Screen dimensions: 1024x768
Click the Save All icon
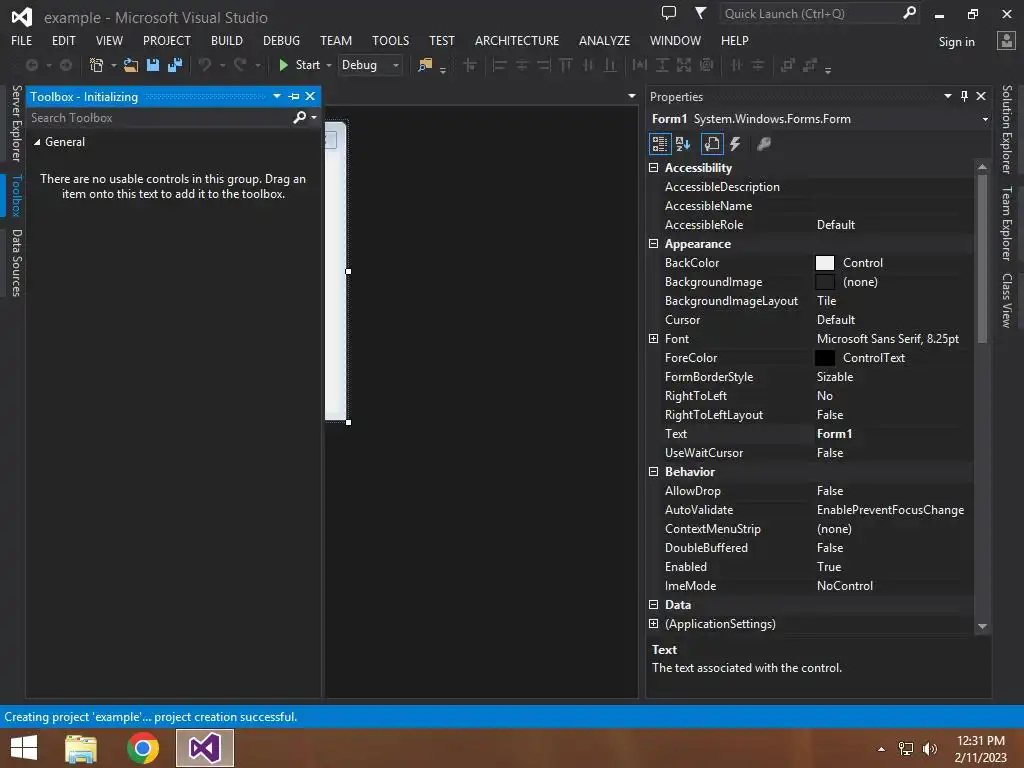[x=175, y=65]
